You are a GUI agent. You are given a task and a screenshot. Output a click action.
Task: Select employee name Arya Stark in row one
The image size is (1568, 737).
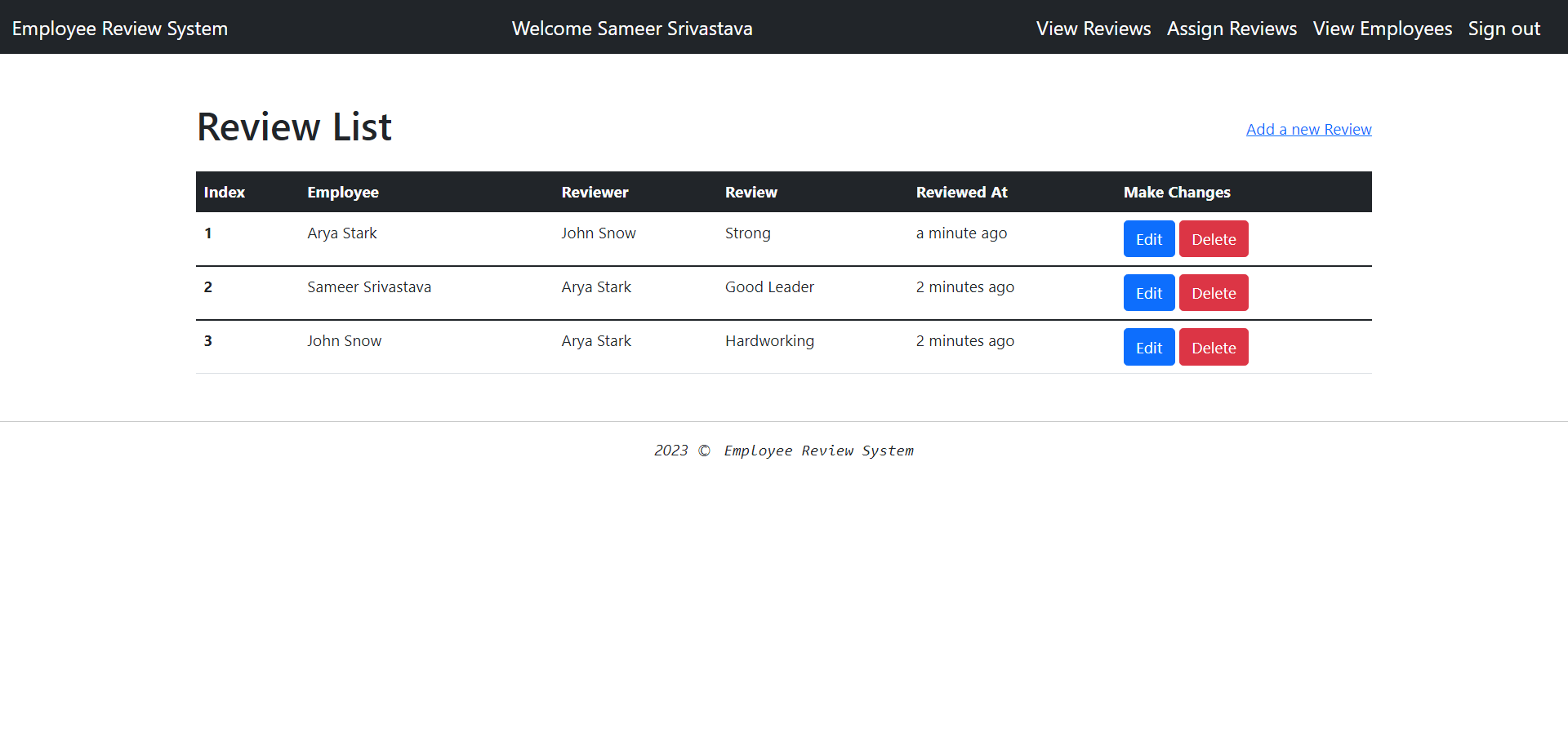coord(341,233)
